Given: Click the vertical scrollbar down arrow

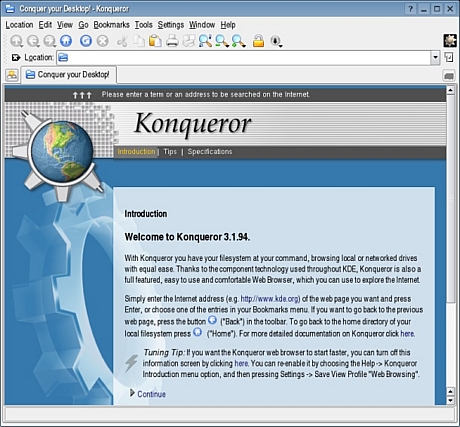Looking at the screenshot, I should tap(450, 400).
